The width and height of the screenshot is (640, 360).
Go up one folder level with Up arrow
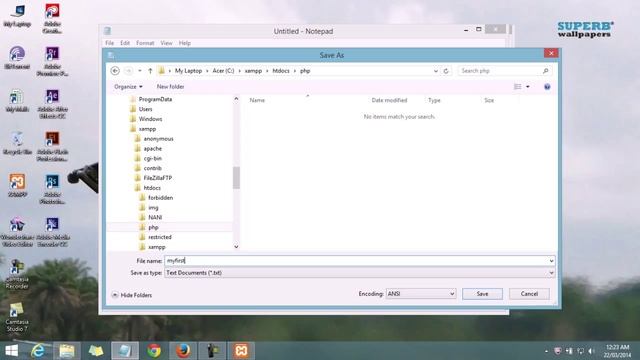click(150, 71)
